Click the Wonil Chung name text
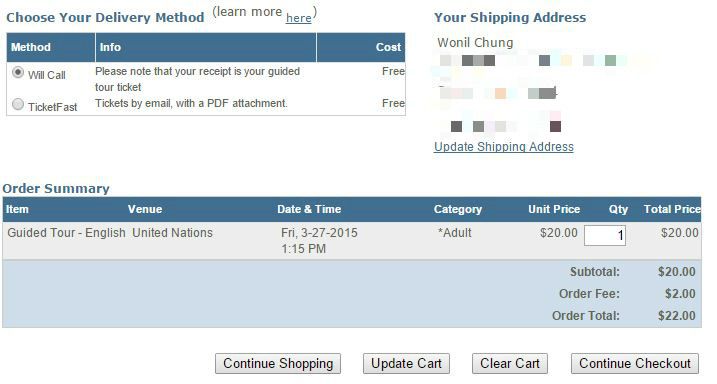Viewport: 717px width, 384px height. [475, 43]
